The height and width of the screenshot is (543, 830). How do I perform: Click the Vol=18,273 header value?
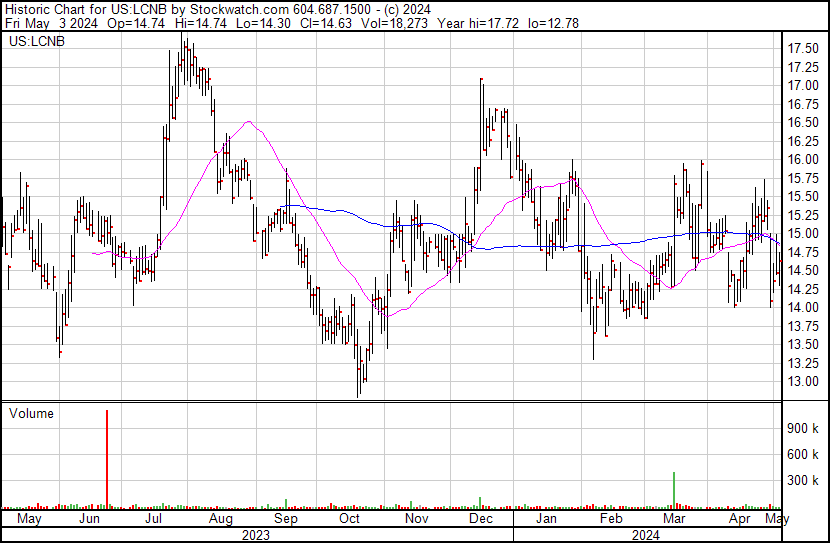click(394, 23)
